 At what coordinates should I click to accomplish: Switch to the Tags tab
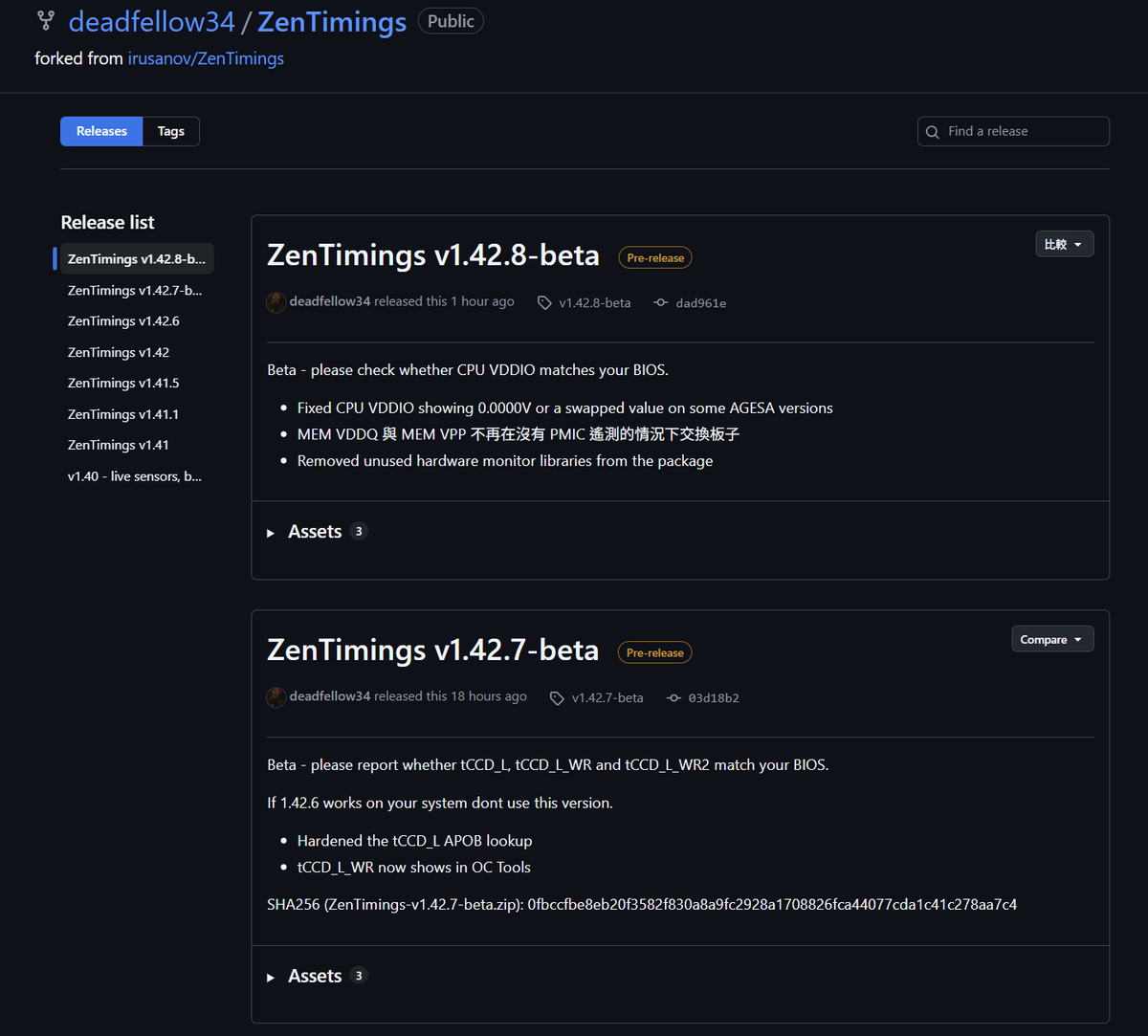pyautogui.click(x=171, y=131)
